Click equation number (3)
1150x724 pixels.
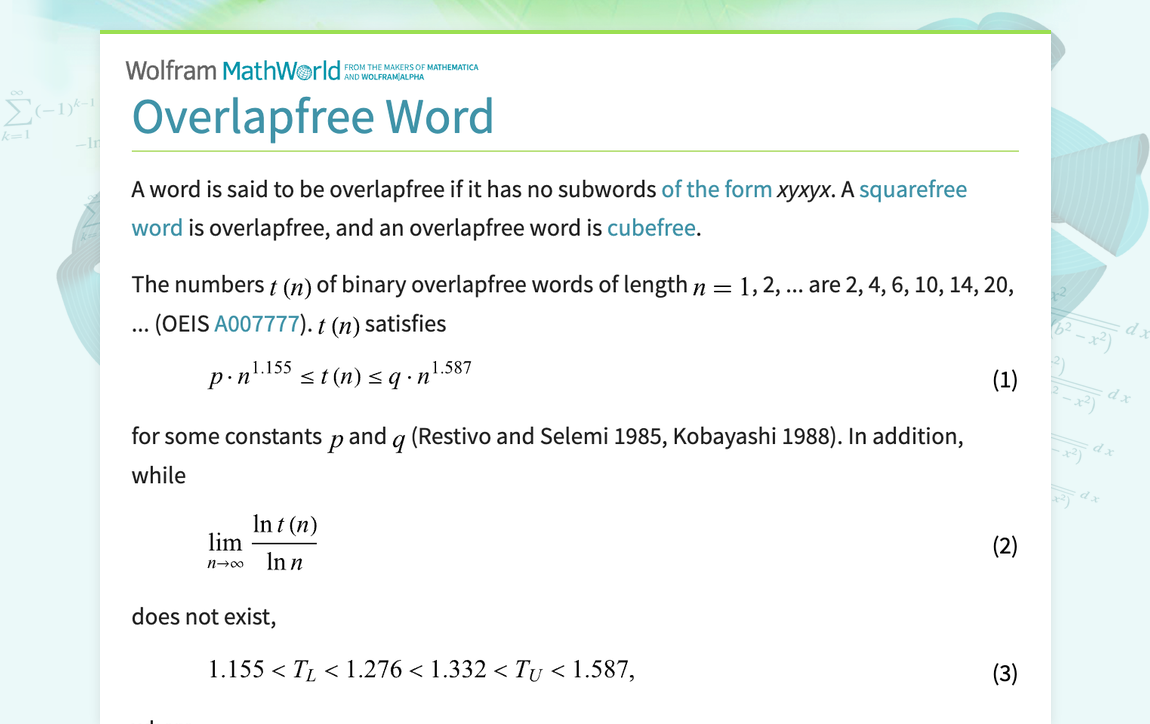click(1004, 673)
